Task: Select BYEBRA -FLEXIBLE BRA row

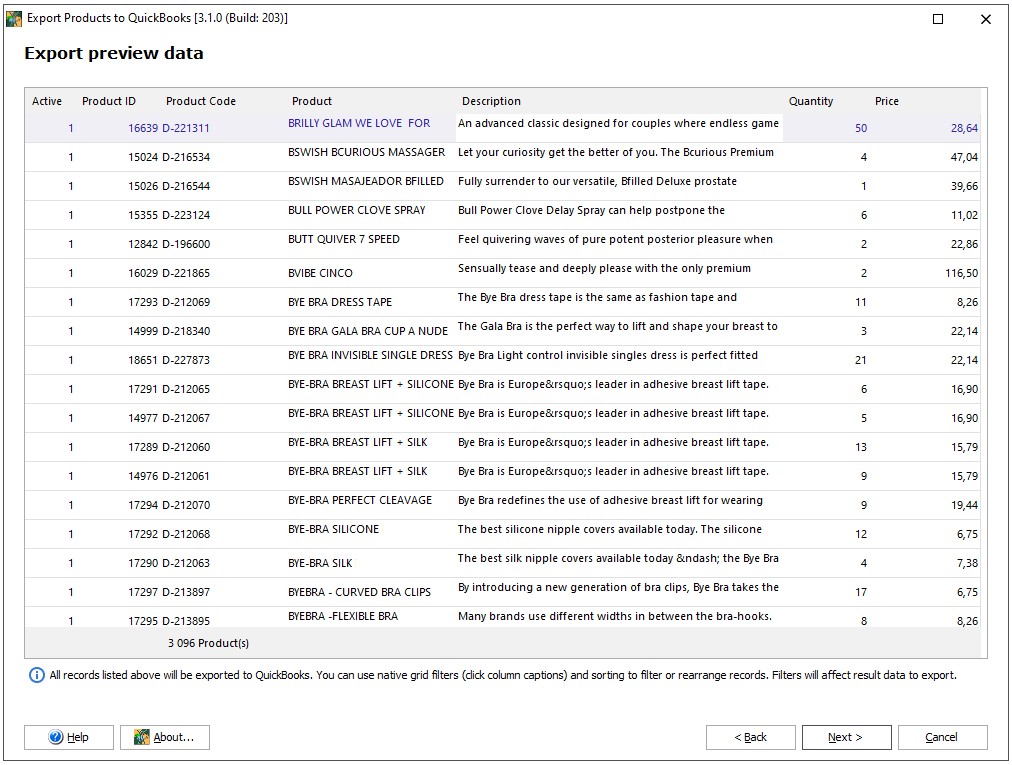Action: [x=502, y=617]
